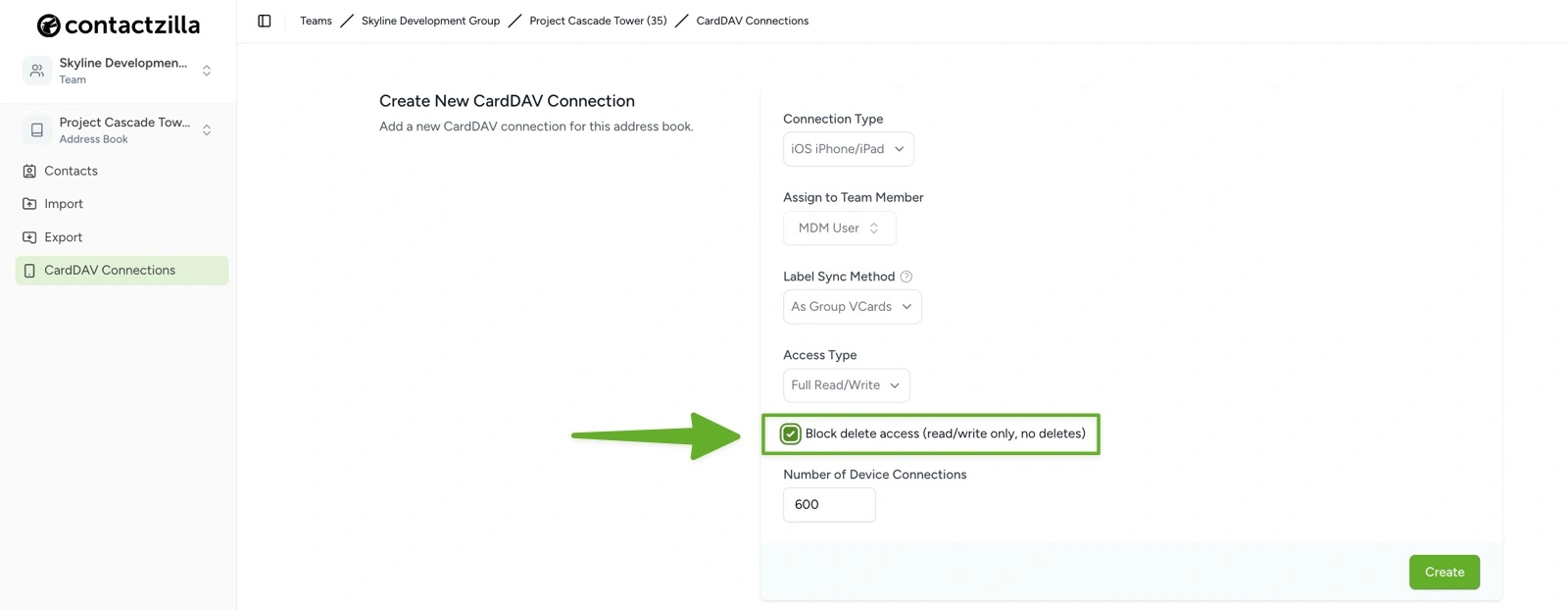The image size is (1568, 610).
Task: Open the Export section icon
Action: [x=29, y=236]
